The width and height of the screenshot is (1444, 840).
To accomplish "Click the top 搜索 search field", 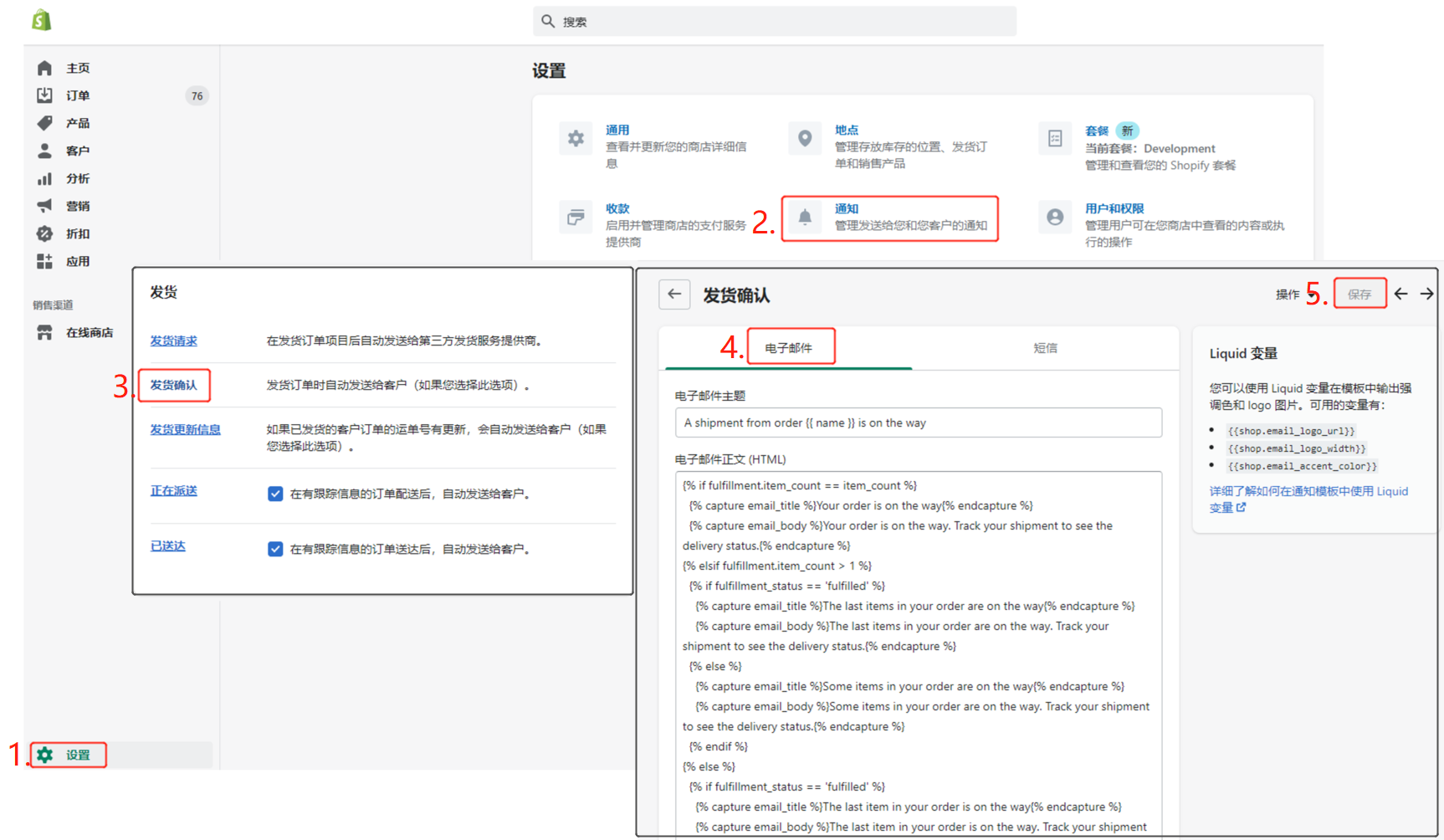I will [775, 21].
